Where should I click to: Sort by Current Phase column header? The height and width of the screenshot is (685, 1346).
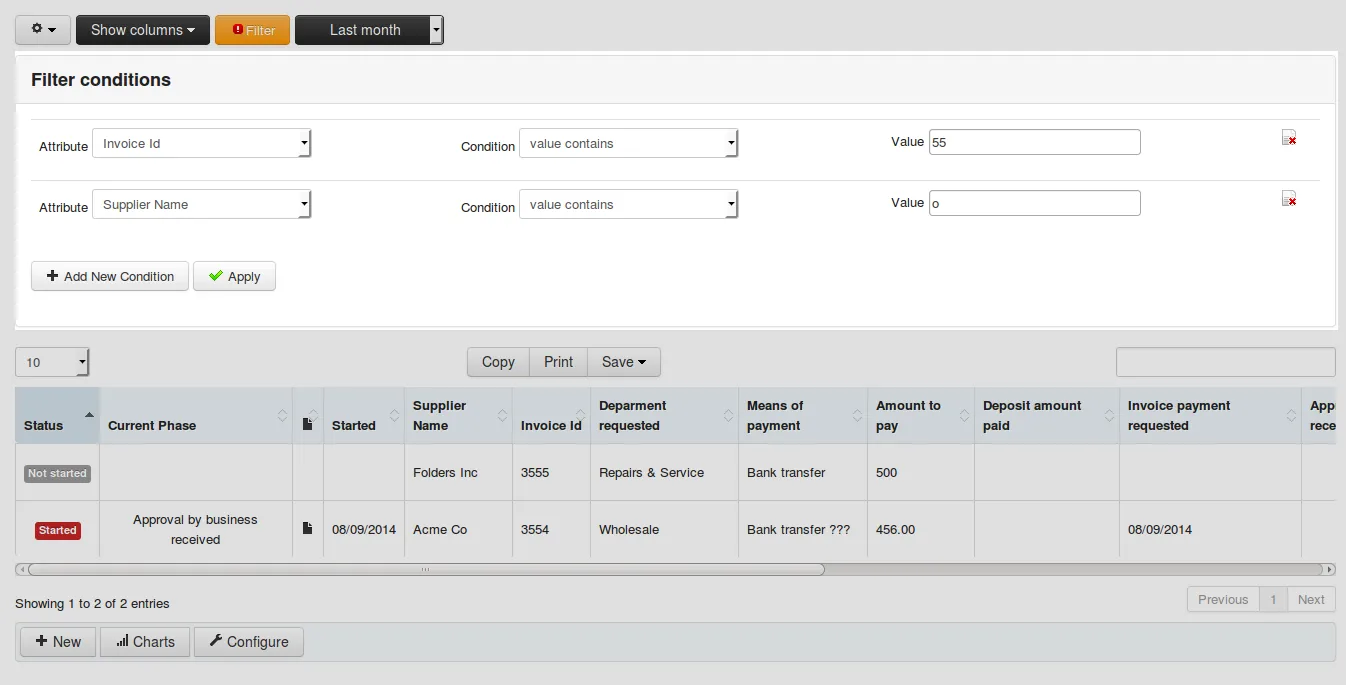(196, 416)
